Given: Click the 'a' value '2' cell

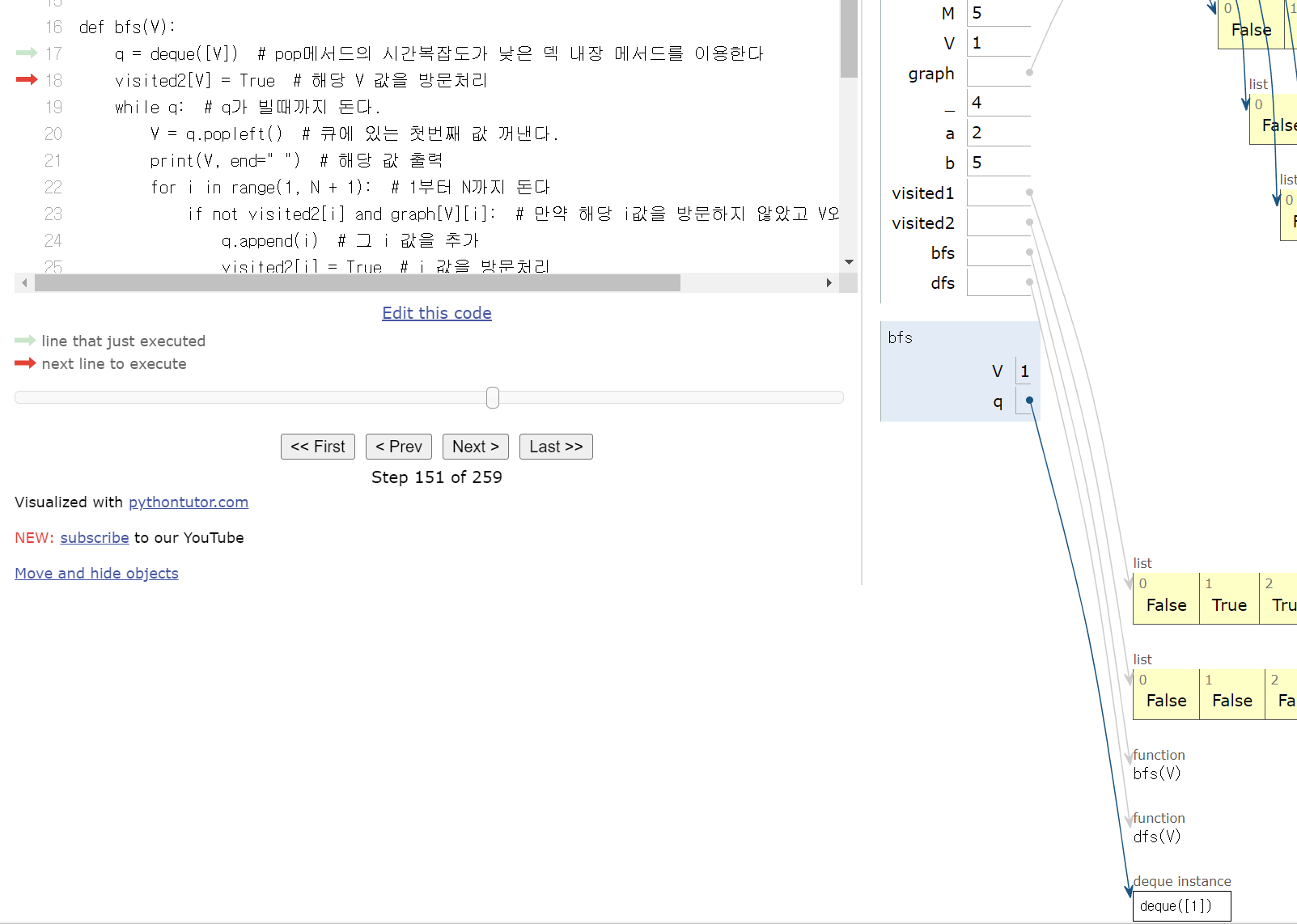Looking at the screenshot, I should [x=998, y=133].
